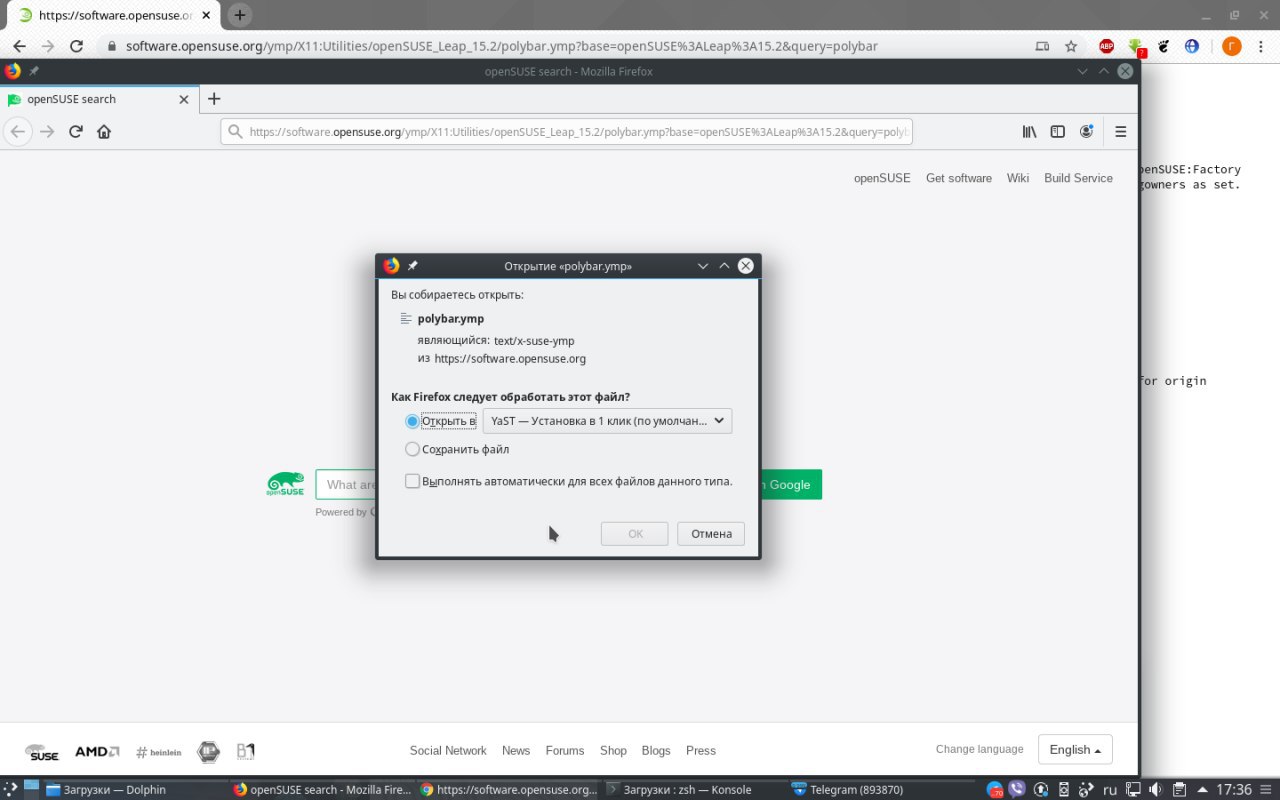
Task: Open Build Service navigation item
Action: coord(1078,178)
